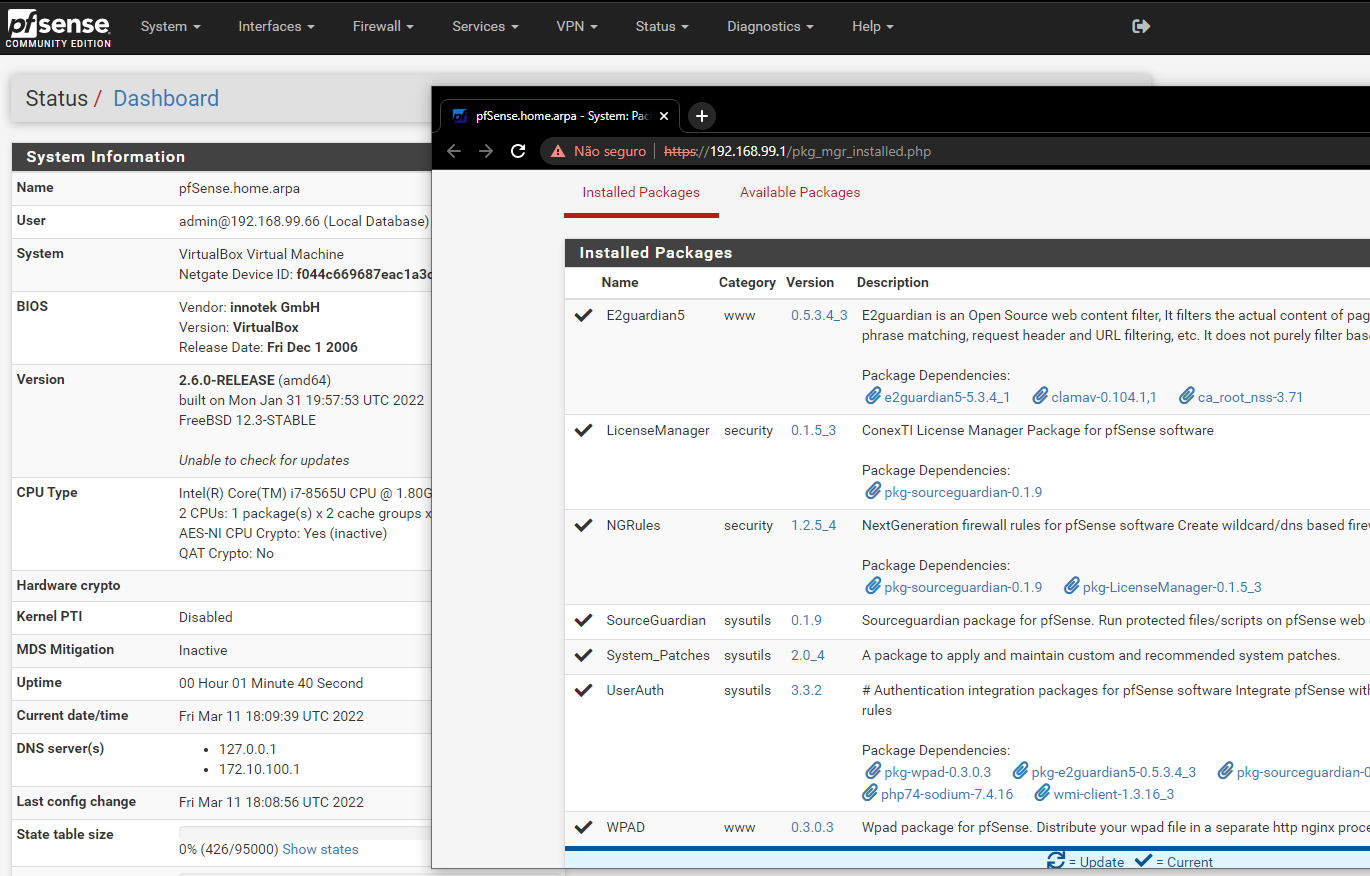Click the checkmark icon beside SourceGuardian
Viewport: 1370px width, 876px height.
[583, 620]
